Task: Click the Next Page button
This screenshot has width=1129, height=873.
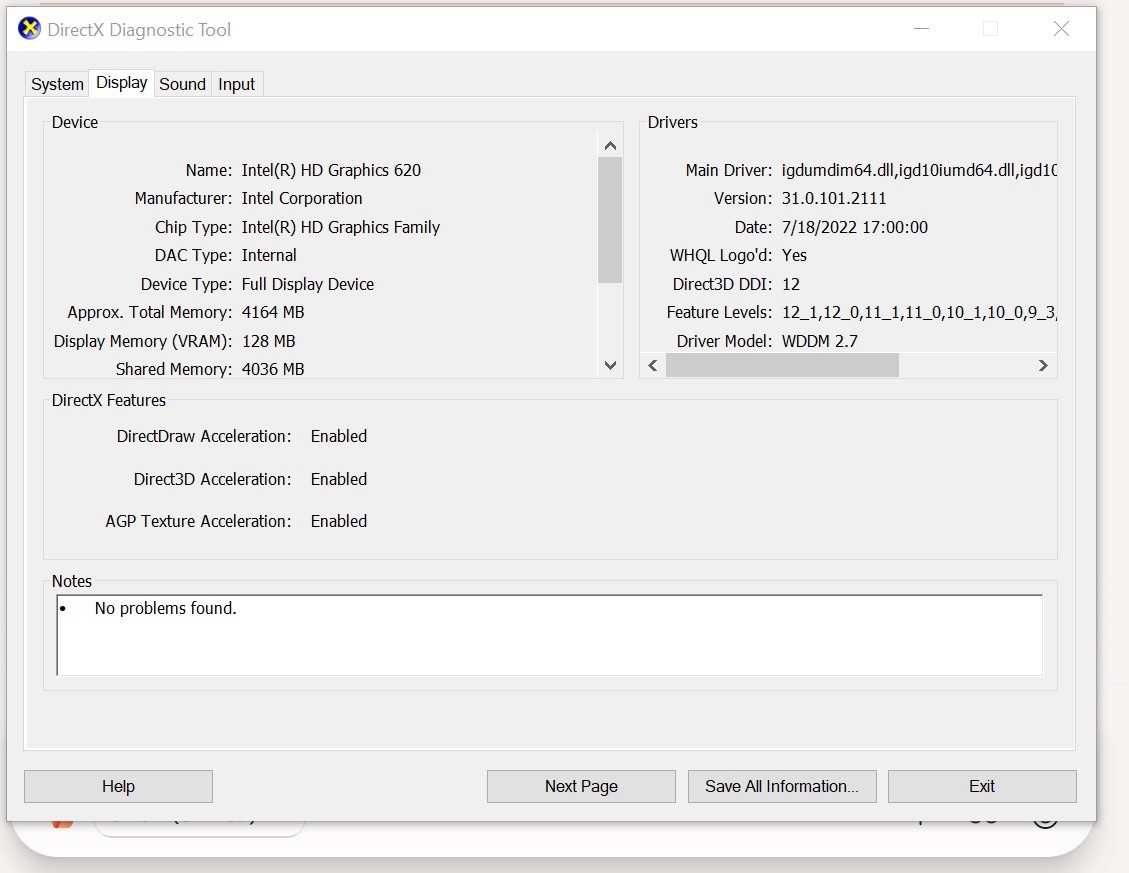Action: [x=581, y=786]
